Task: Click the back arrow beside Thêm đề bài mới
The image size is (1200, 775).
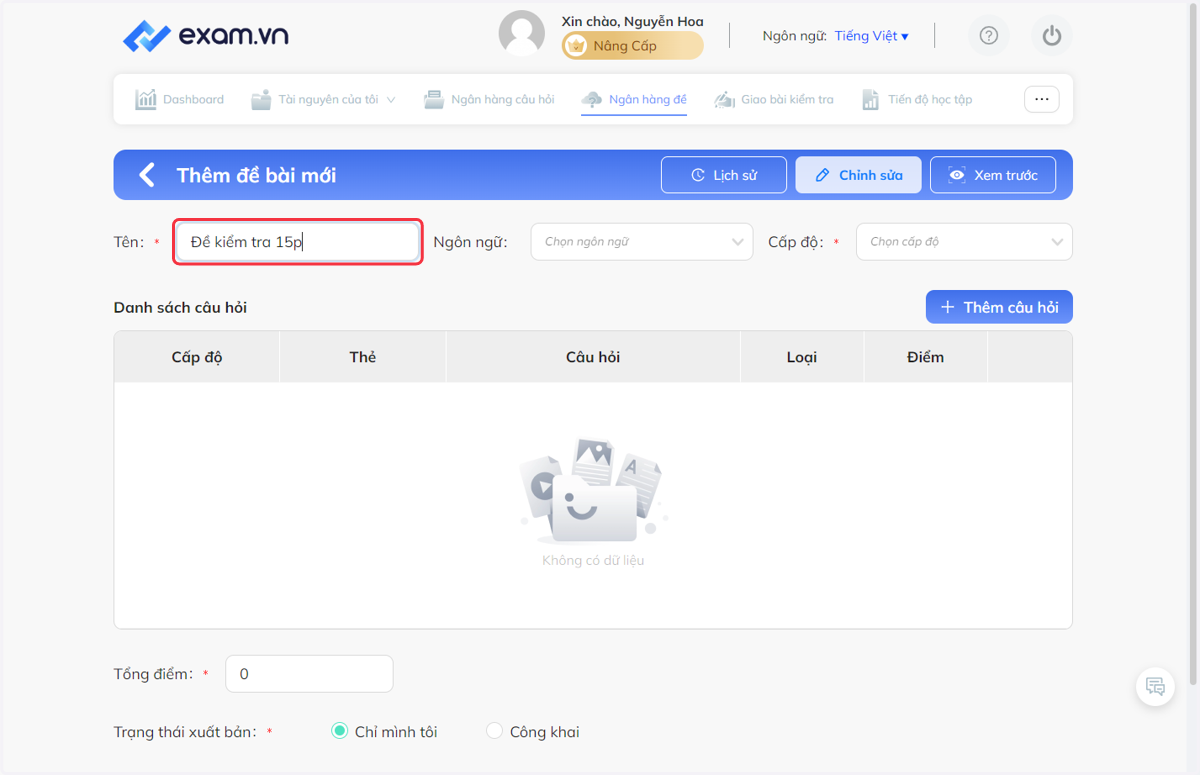Action: [147, 175]
